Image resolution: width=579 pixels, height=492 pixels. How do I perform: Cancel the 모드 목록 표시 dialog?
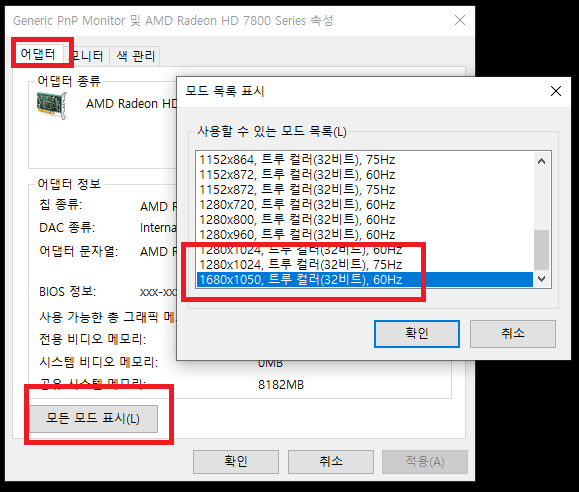coord(513,334)
